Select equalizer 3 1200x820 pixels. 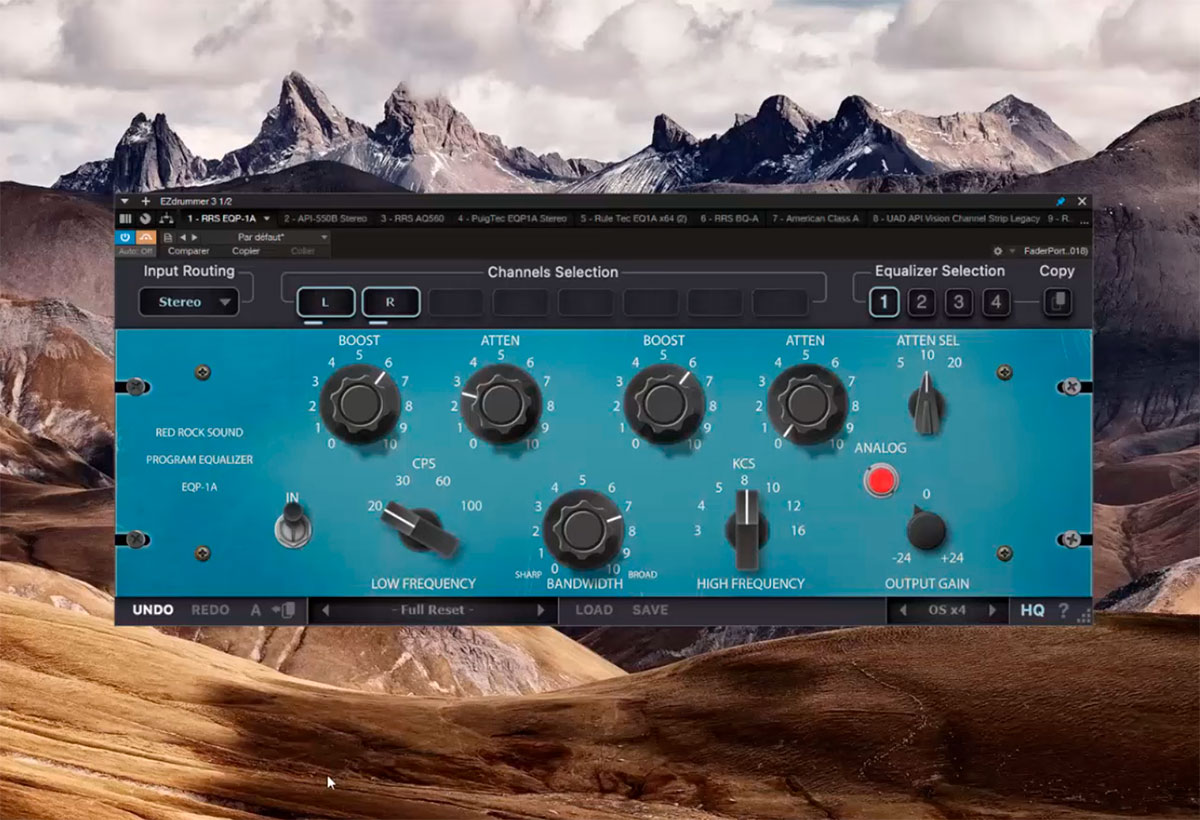(959, 302)
